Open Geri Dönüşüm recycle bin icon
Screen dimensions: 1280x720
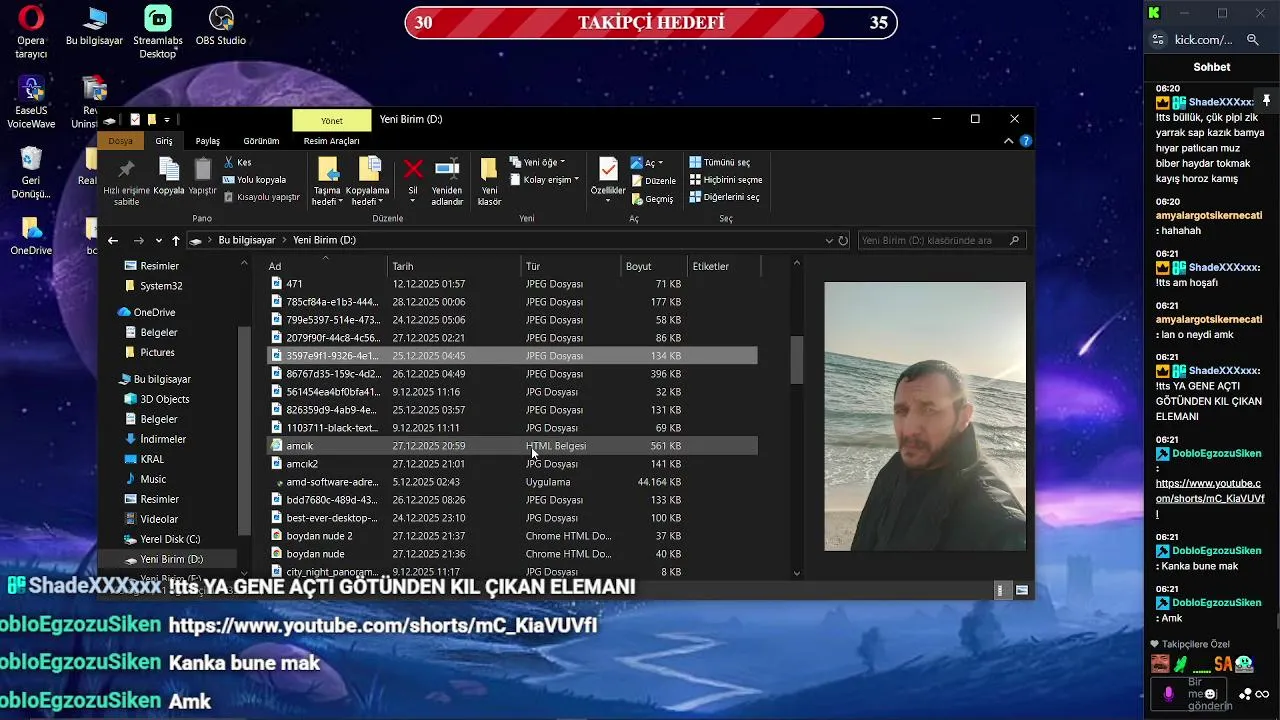[x=31, y=173]
